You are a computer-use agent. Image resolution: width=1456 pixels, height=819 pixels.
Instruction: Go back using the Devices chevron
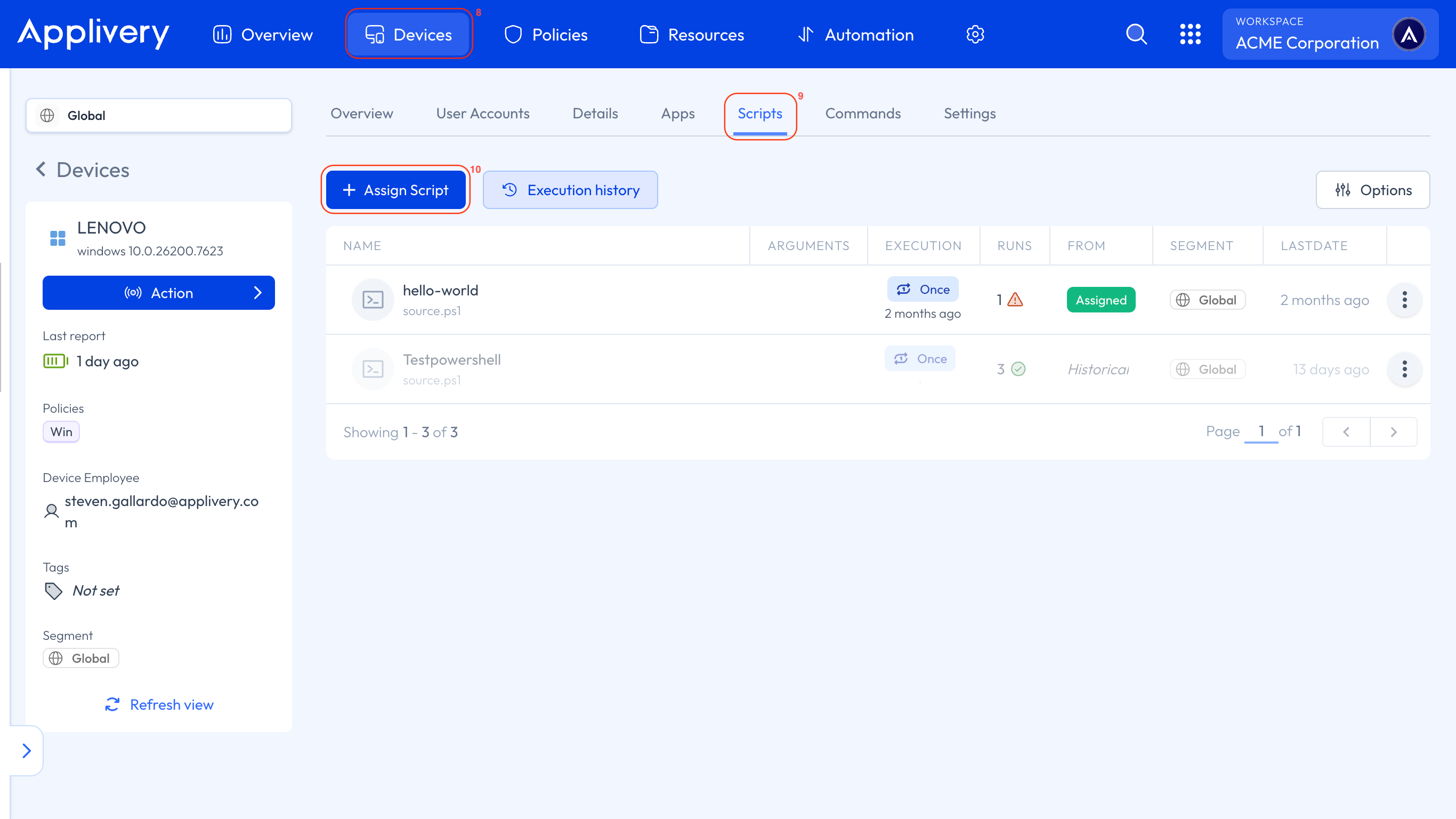(41, 169)
